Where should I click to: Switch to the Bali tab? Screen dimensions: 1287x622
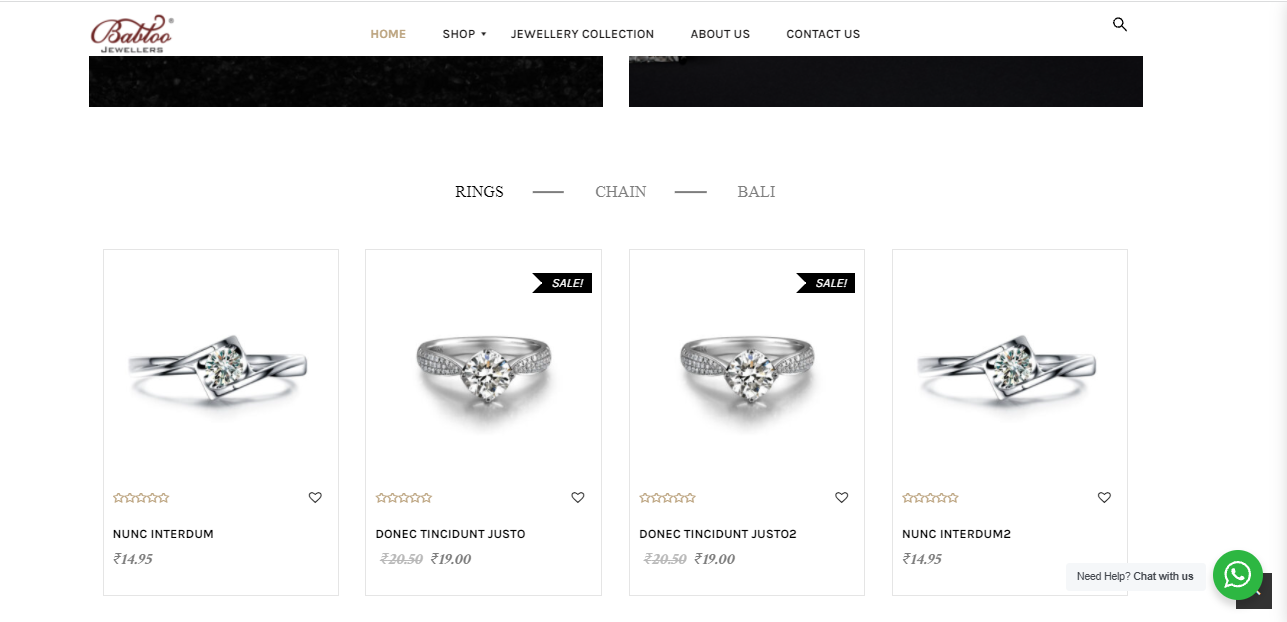click(756, 191)
